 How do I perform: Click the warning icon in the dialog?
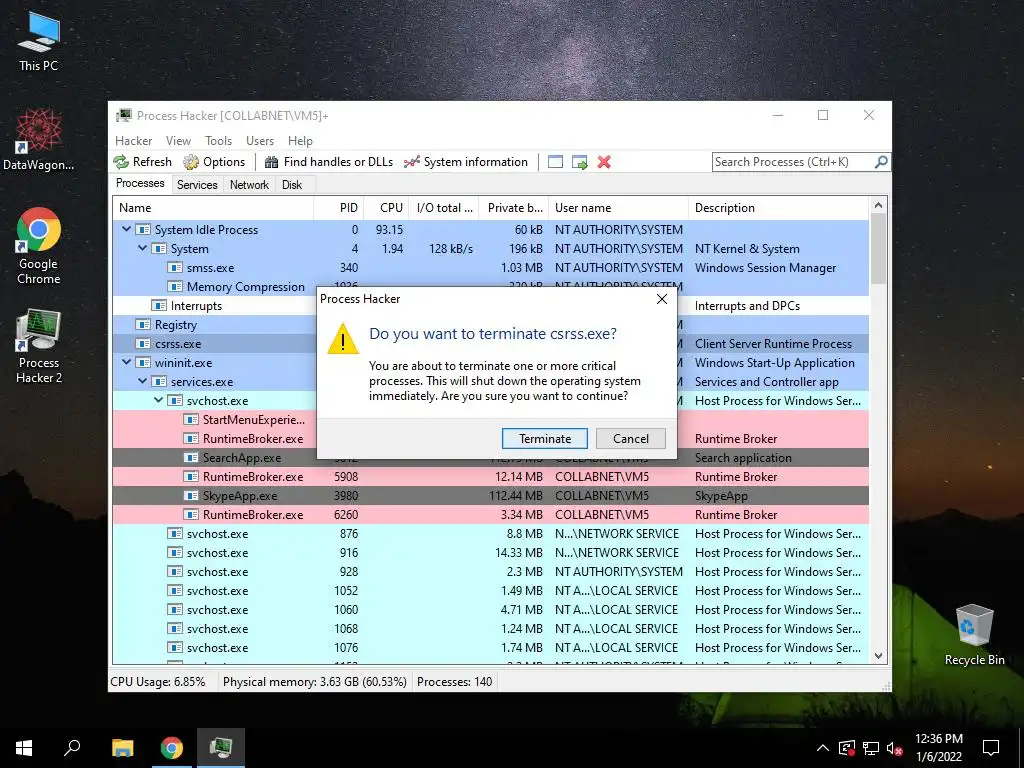pyautogui.click(x=343, y=340)
